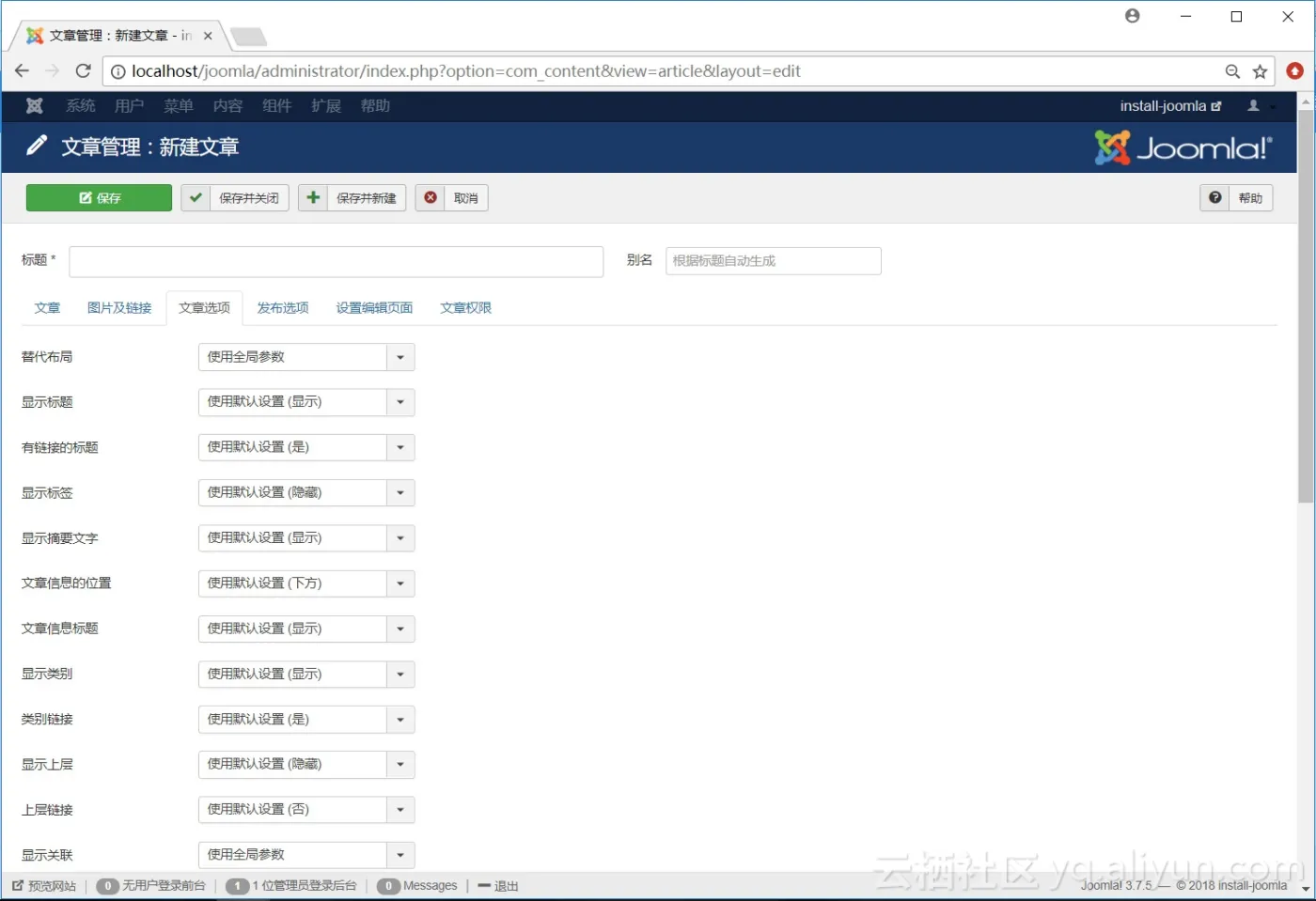
Task: Click the browser forward arrow
Action: (x=52, y=70)
